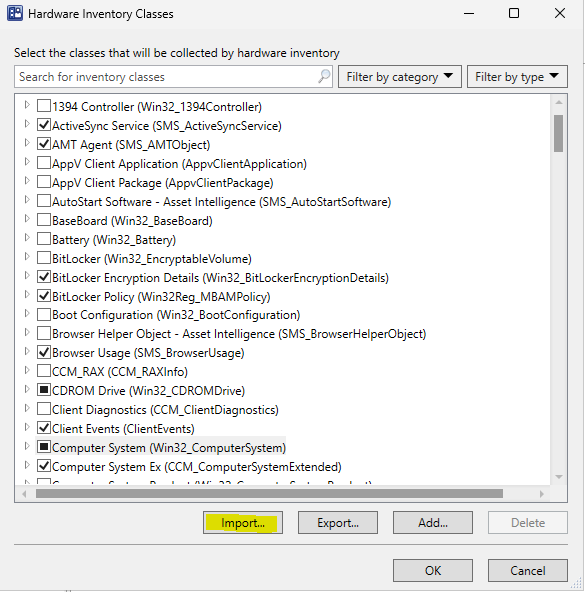Open Filter by type dropdown
This screenshot has width=585, height=592.
517,77
